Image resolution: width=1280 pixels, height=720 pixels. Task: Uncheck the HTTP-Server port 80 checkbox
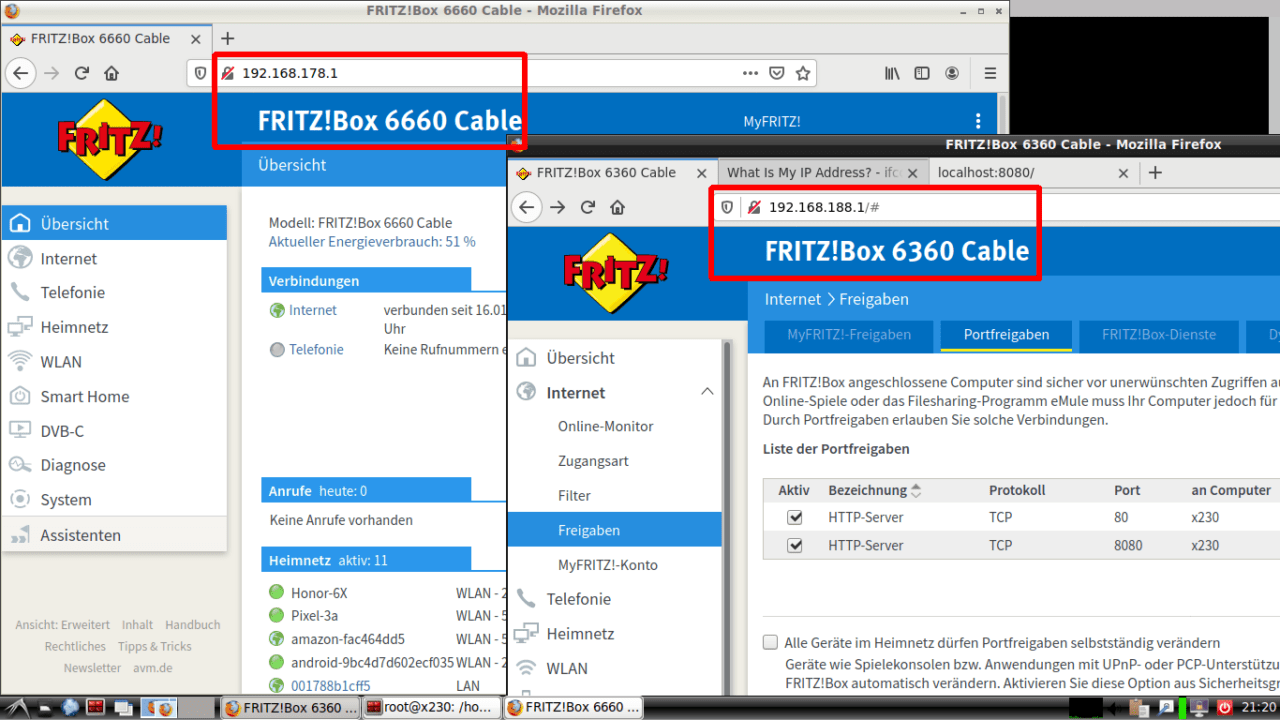pyautogui.click(x=795, y=518)
